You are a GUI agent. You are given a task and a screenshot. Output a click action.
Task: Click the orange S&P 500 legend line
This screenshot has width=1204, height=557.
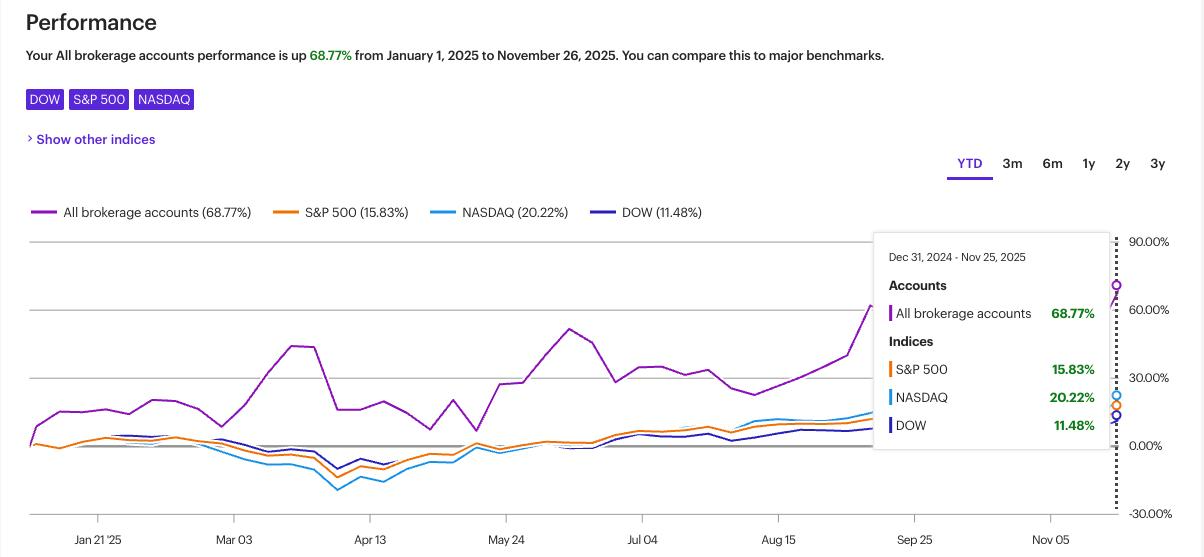coord(286,212)
